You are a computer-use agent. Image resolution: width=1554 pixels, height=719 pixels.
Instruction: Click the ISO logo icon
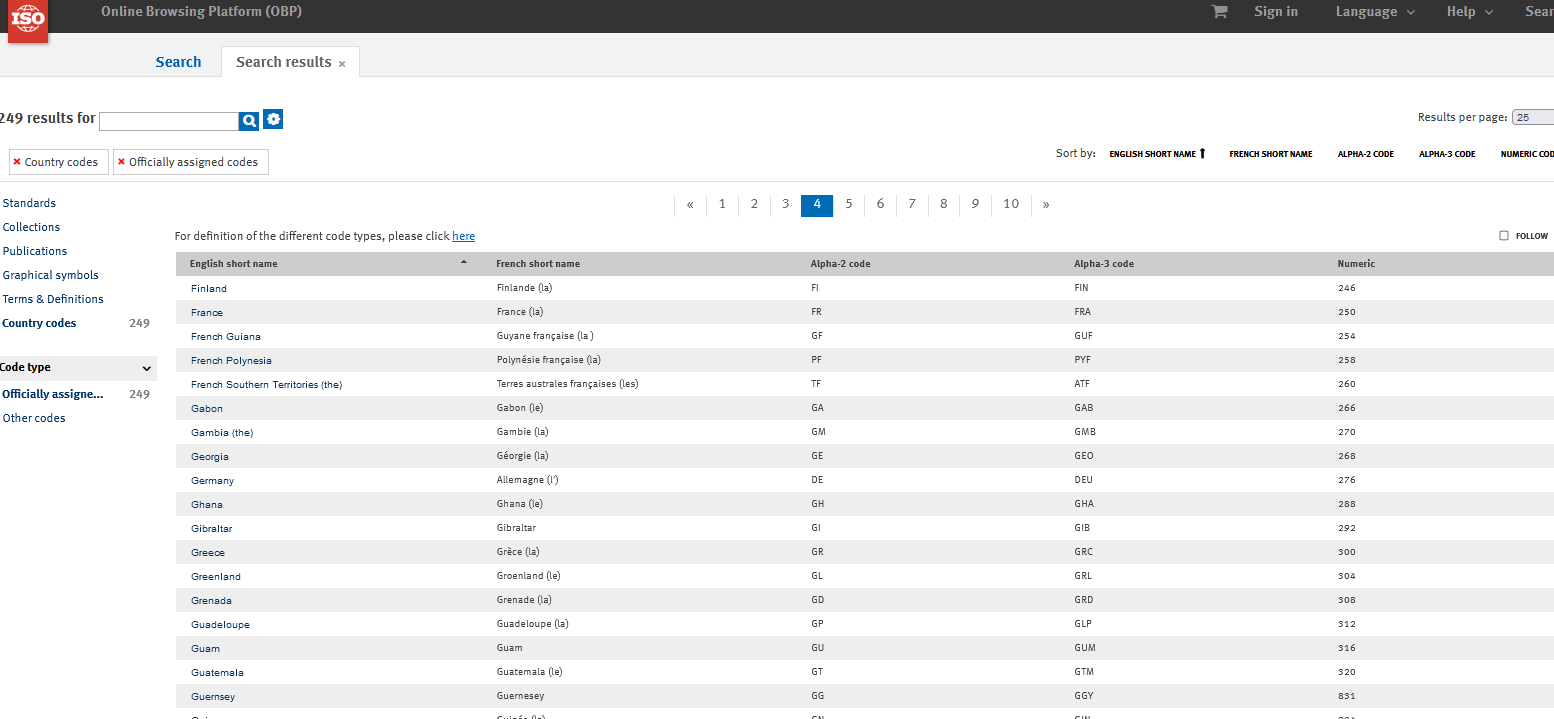[x=28, y=20]
